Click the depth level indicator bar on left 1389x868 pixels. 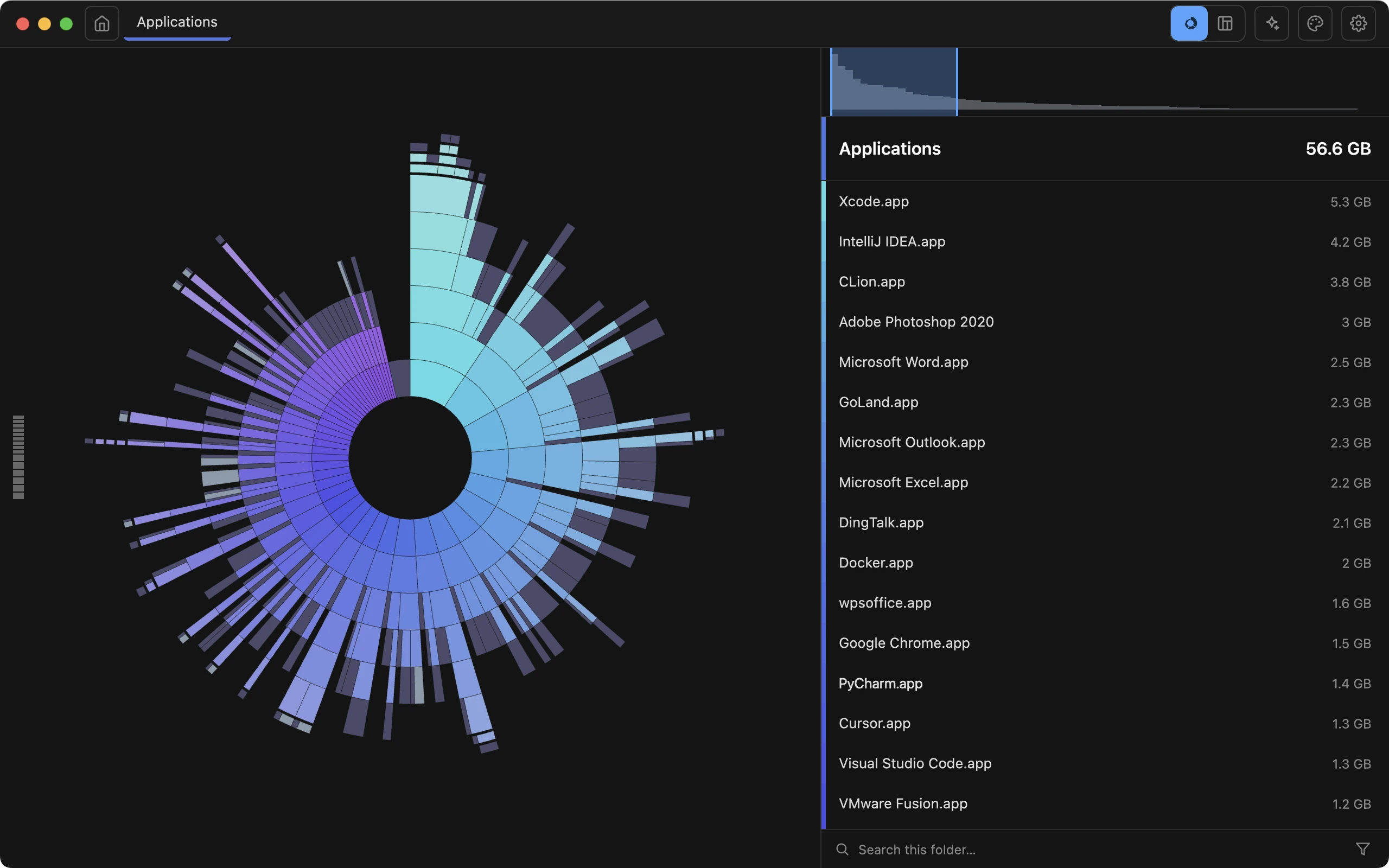(18, 457)
